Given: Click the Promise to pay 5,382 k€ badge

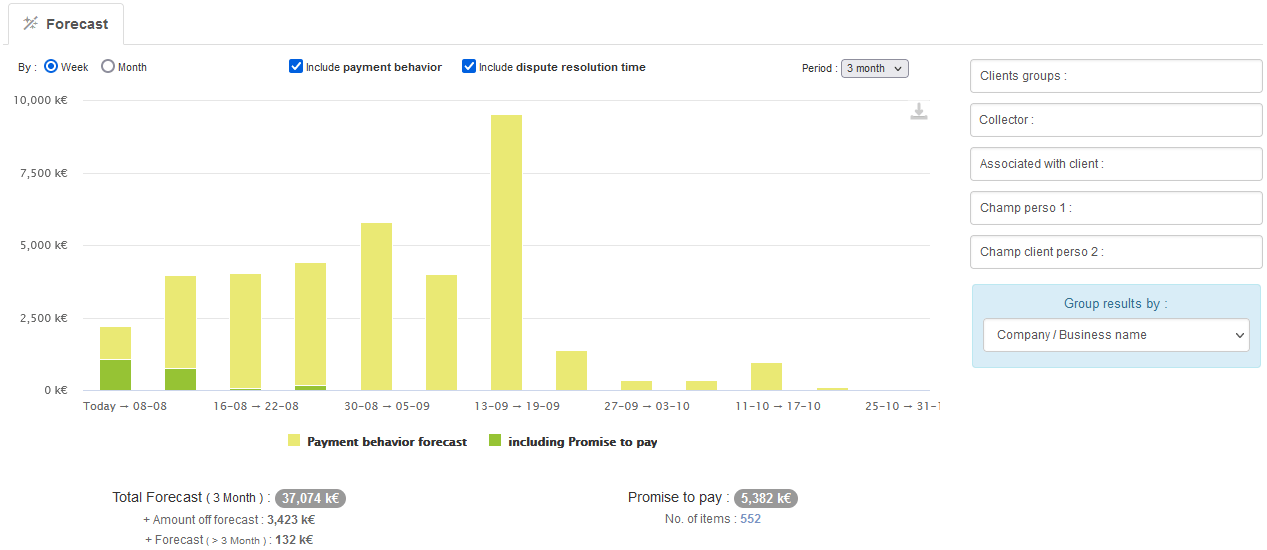Looking at the screenshot, I should click(765, 498).
